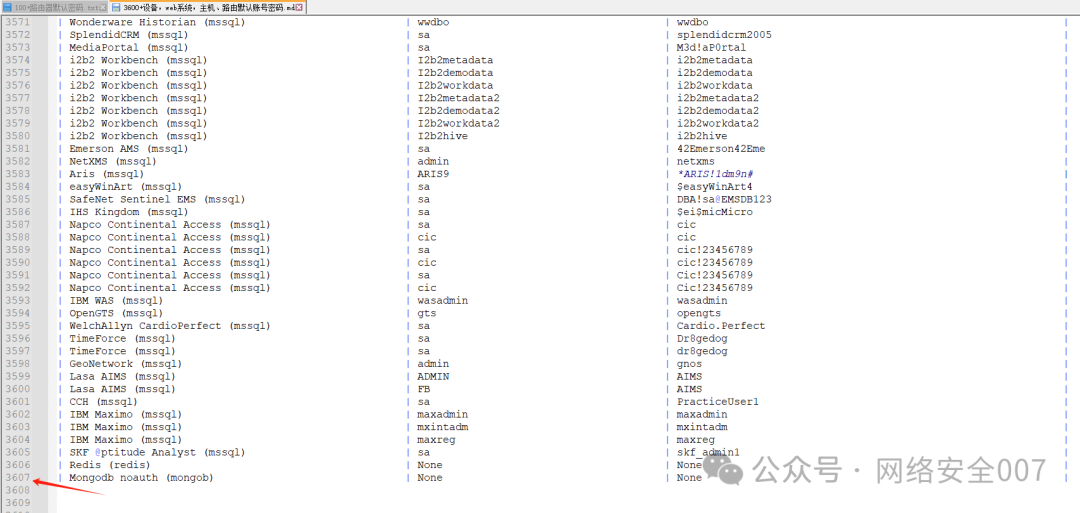1080x513 pixels.
Task: Click the username "ADMIN" in Lasa AIMS row
Action: (433, 377)
